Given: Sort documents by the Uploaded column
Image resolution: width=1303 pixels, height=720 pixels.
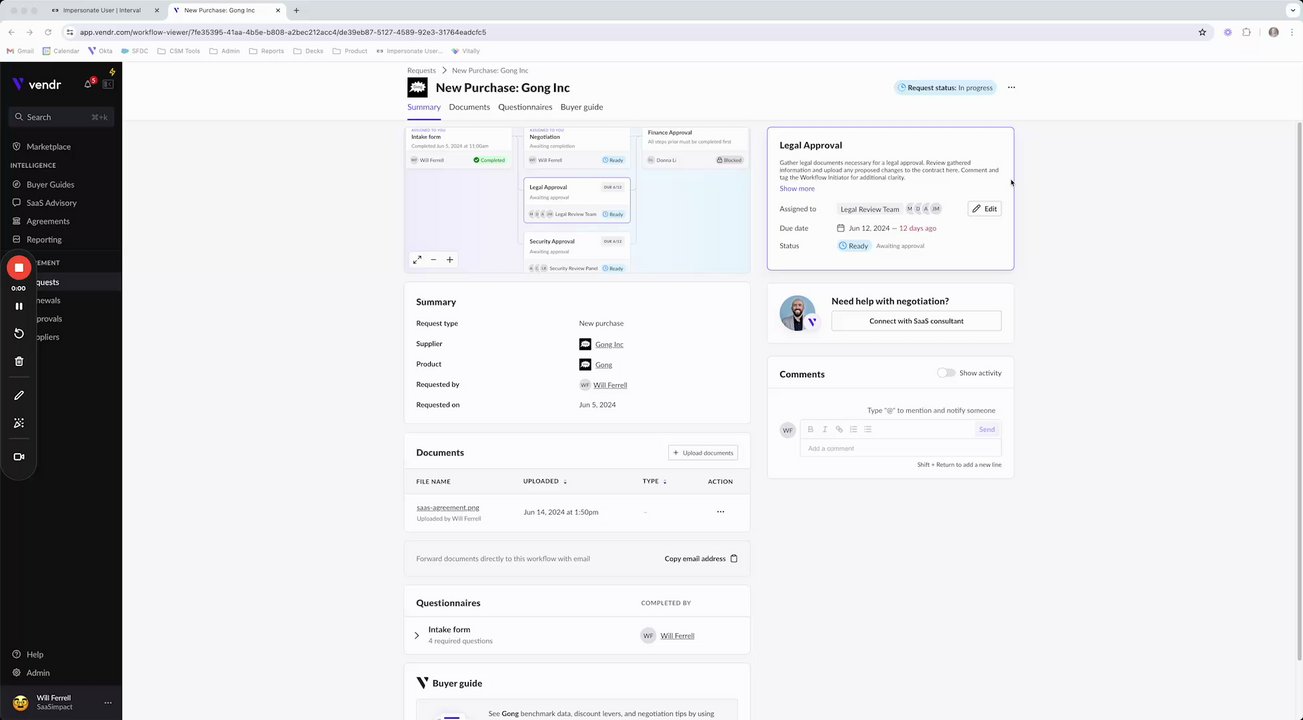Looking at the screenshot, I should pyautogui.click(x=545, y=481).
